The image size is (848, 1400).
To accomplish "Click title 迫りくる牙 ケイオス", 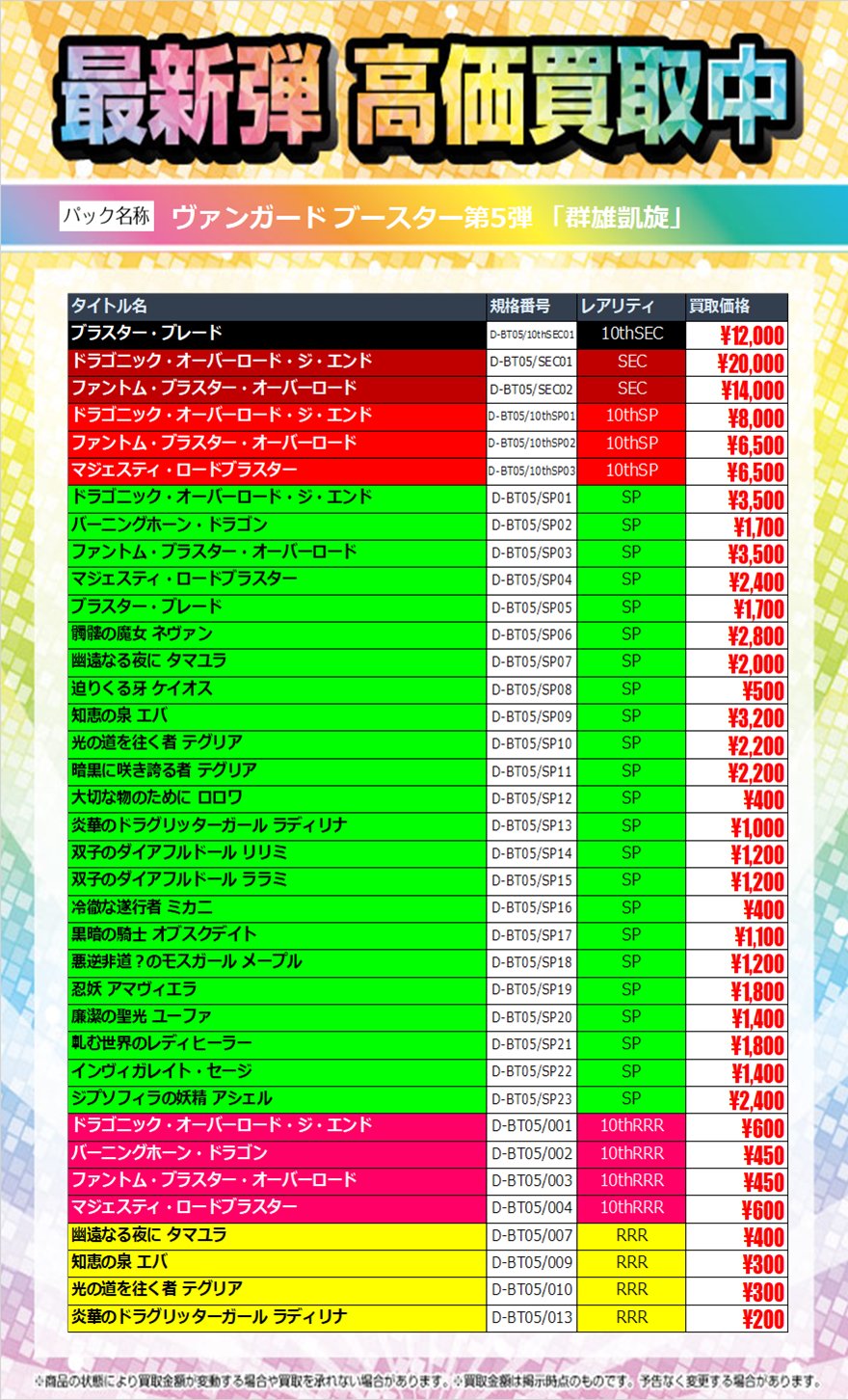I will pos(142,688).
